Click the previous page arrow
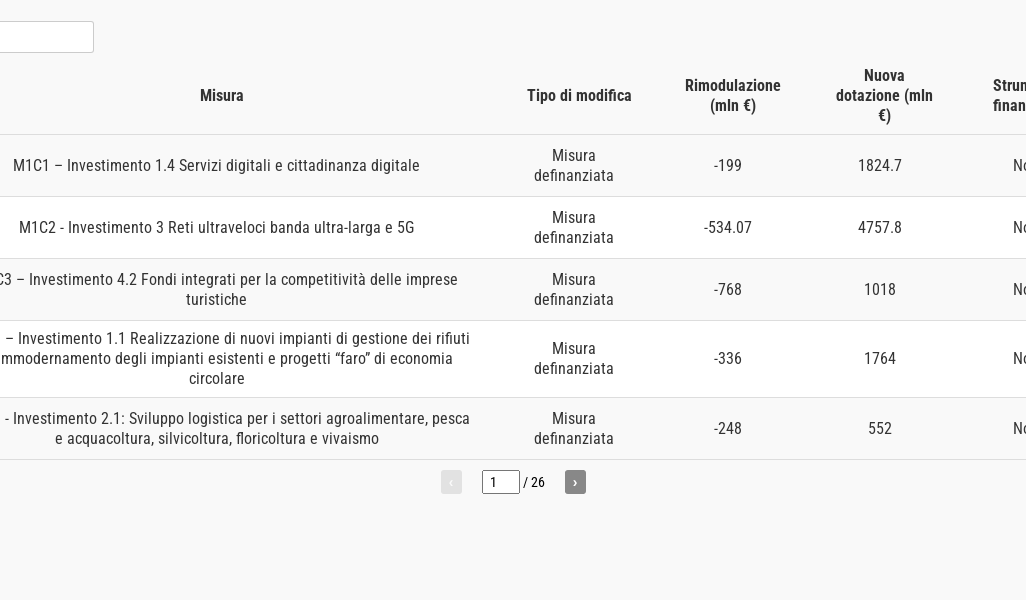Image resolution: width=1026 pixels, height=600 pixels. point(451,482)
